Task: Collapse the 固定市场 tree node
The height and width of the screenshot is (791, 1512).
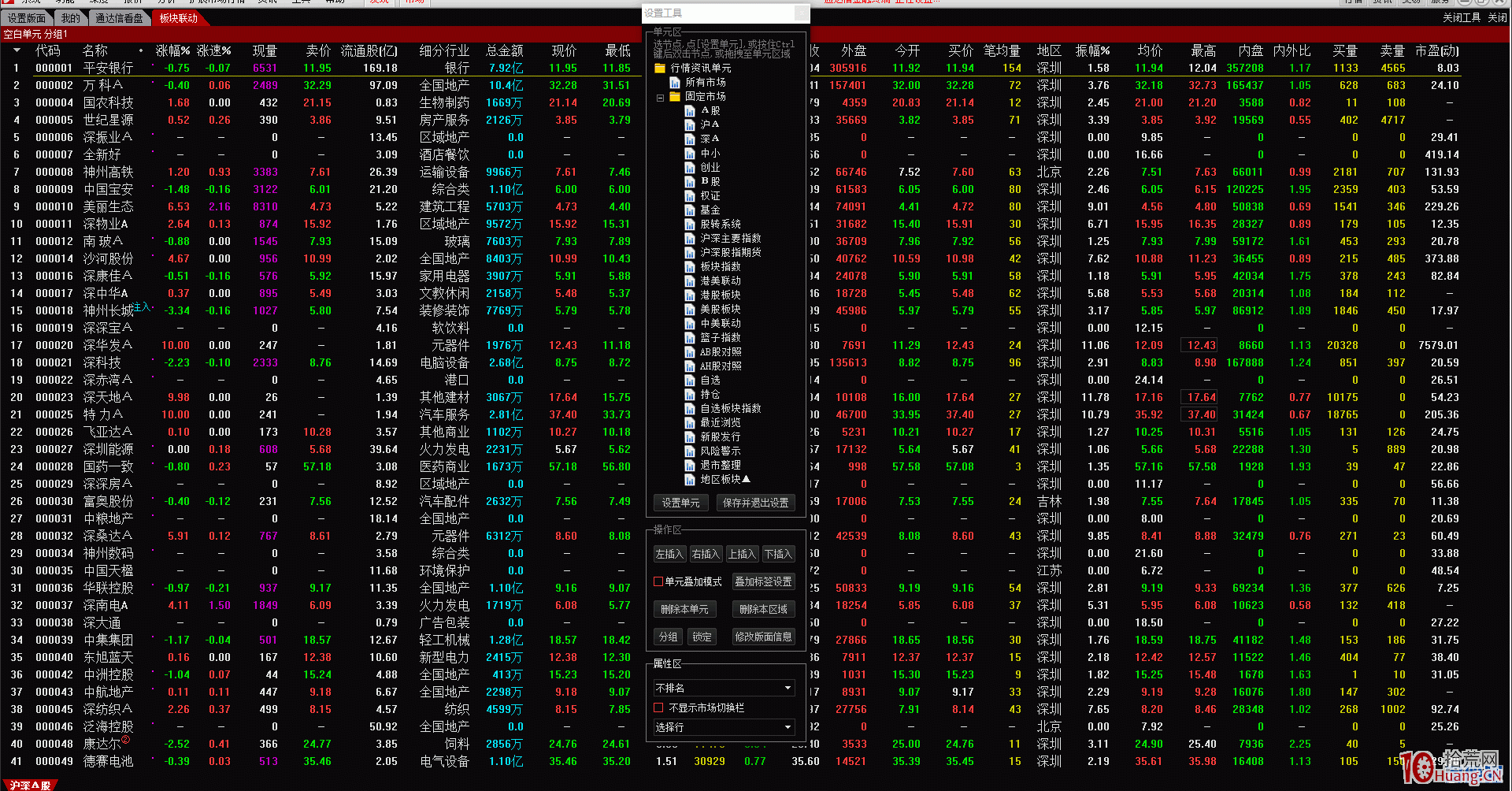Action: click(660, 98)
